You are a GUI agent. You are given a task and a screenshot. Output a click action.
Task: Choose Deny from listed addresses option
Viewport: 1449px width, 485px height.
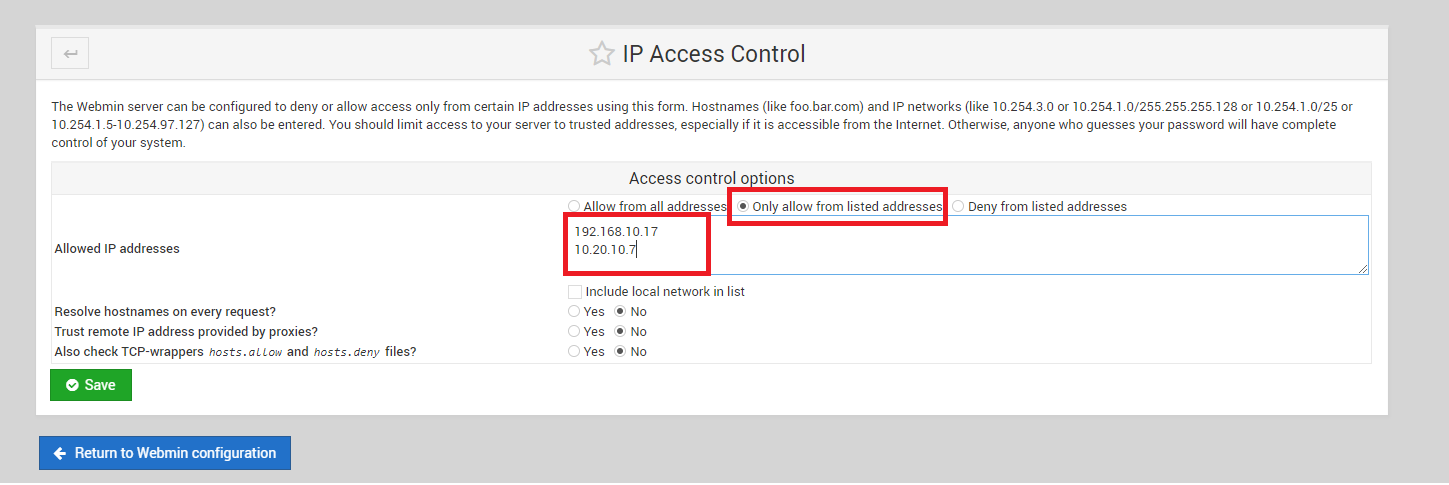[x=958, y=206]
